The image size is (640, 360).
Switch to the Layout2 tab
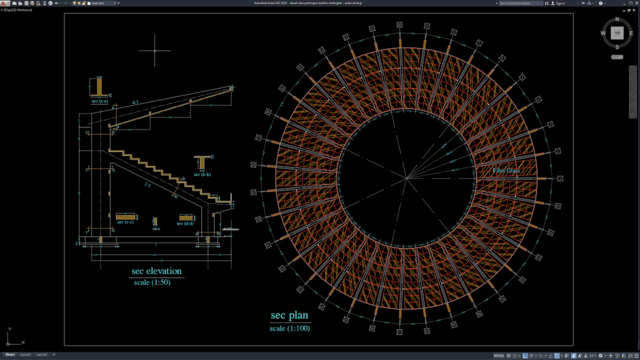[x=42, y=355]
